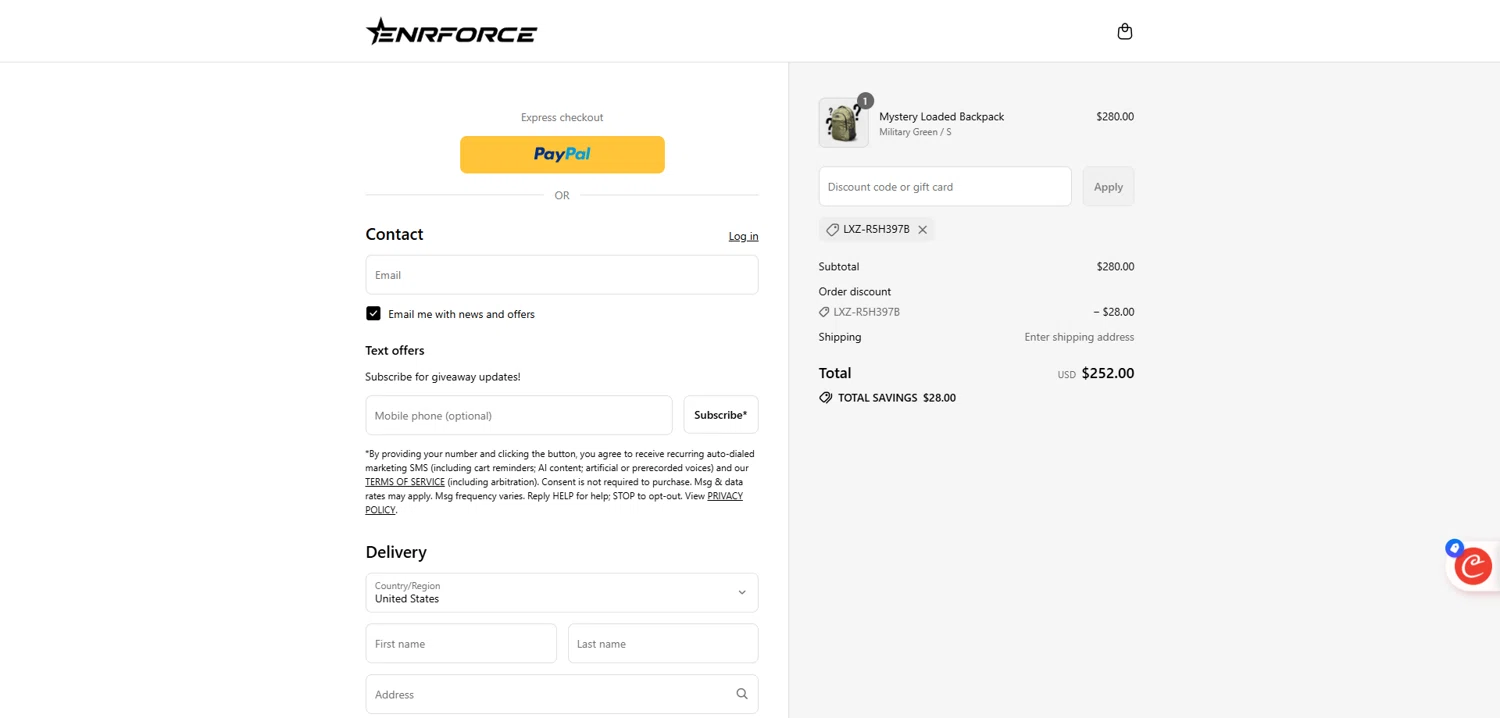Click the address search magnifier icon

[x=742, y=694]
